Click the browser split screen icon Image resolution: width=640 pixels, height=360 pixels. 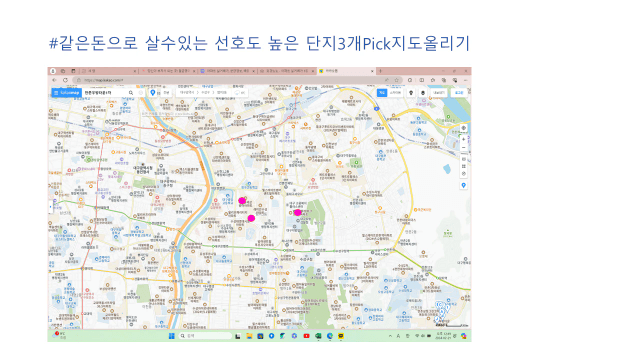pyautogui.click(x=422, y=80)
